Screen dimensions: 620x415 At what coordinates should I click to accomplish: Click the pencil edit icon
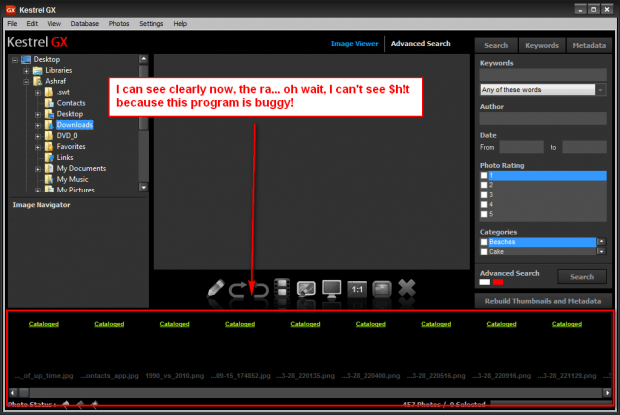pos(217,289)
